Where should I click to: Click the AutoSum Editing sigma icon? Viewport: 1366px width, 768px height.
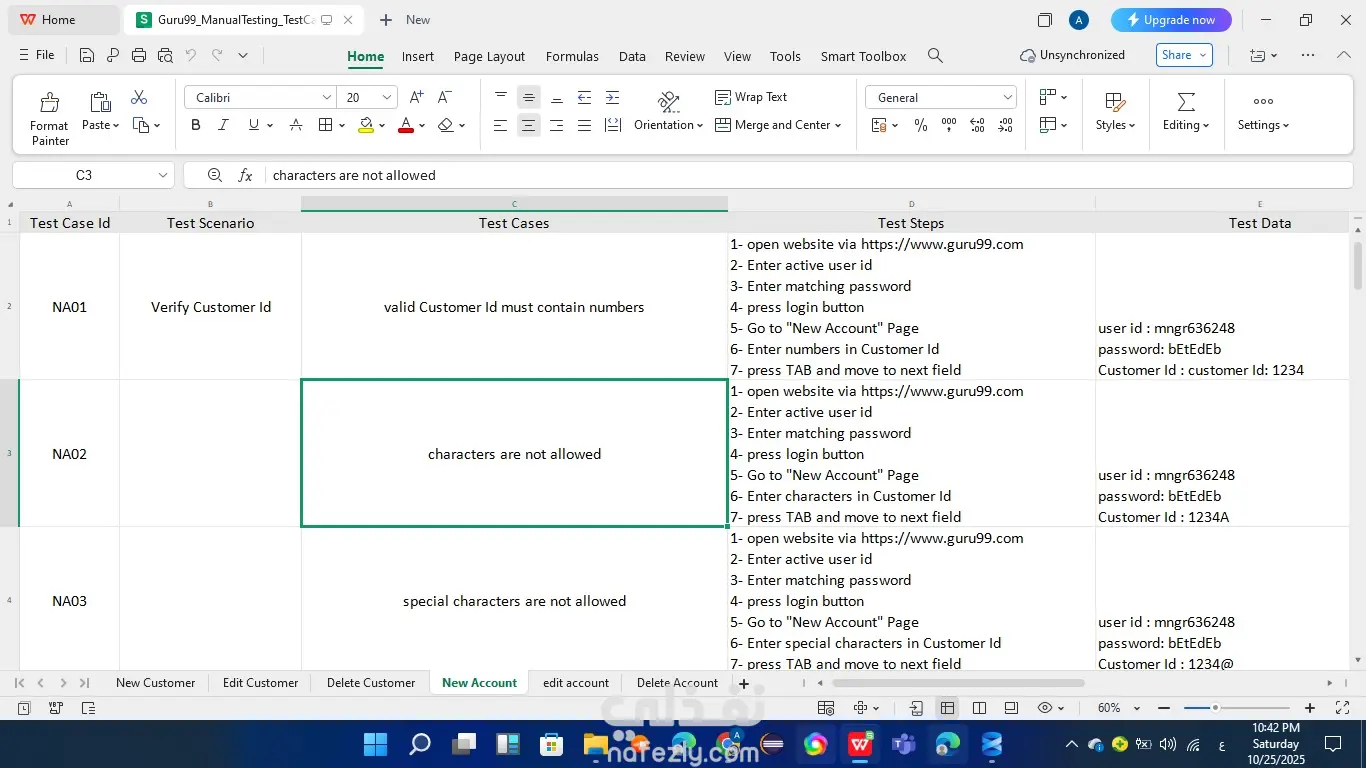click(1186, 102)
